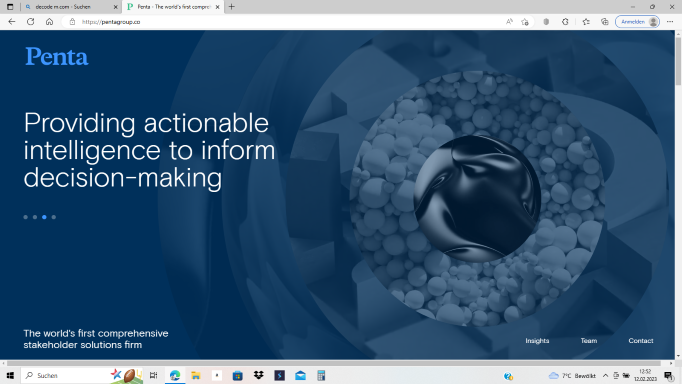Open Microsoft Edge from the taskbar
Image resolution: width=682 pixels, height=384 pixels.
point(175,375)
